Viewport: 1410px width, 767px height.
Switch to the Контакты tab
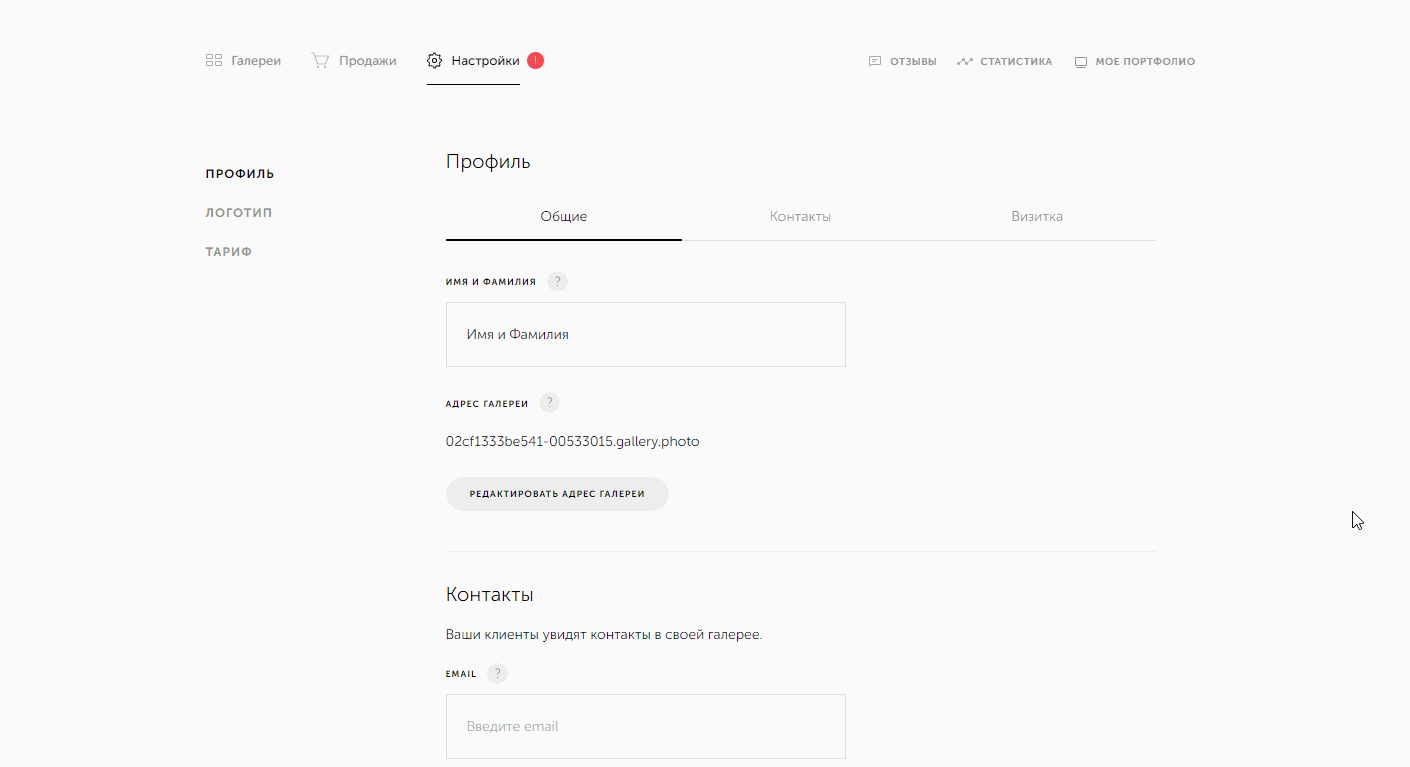coord(800,217)
